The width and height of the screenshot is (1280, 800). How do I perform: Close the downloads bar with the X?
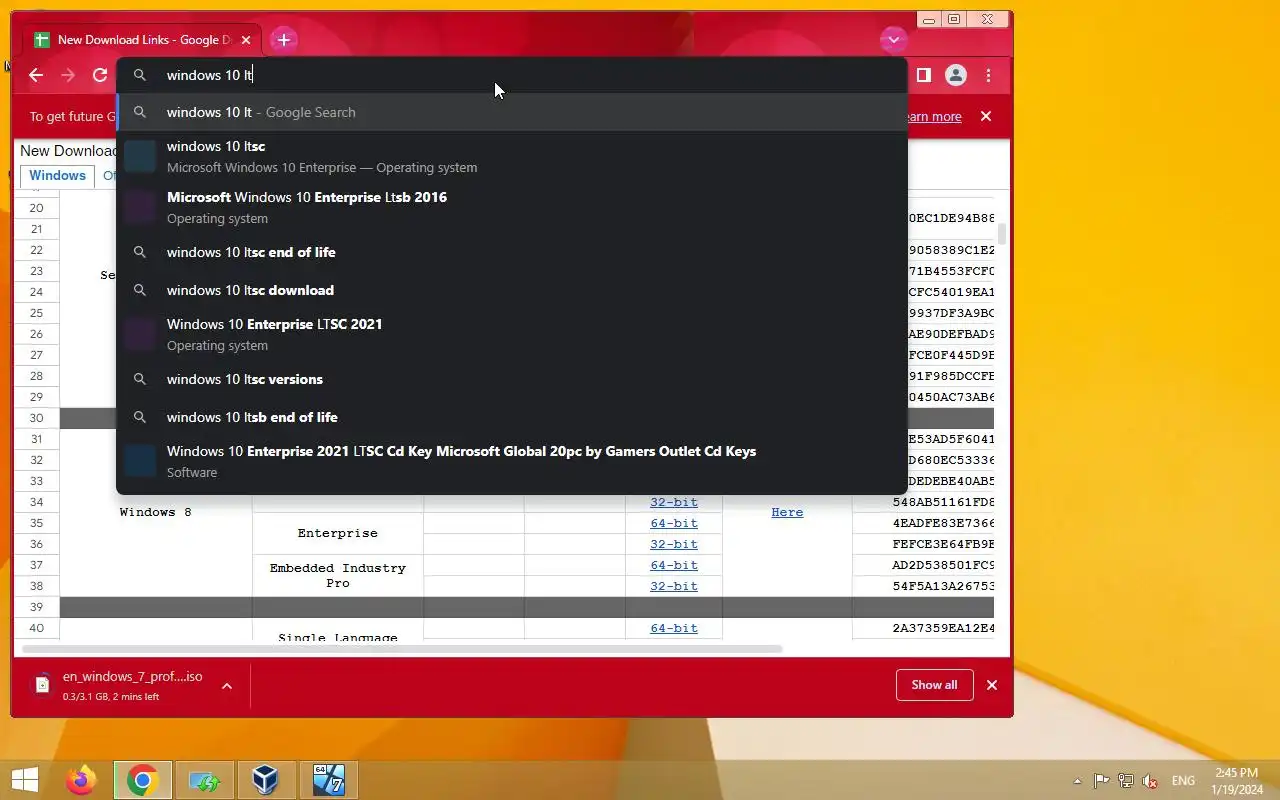pyautogui.click(x=992, y=685)
